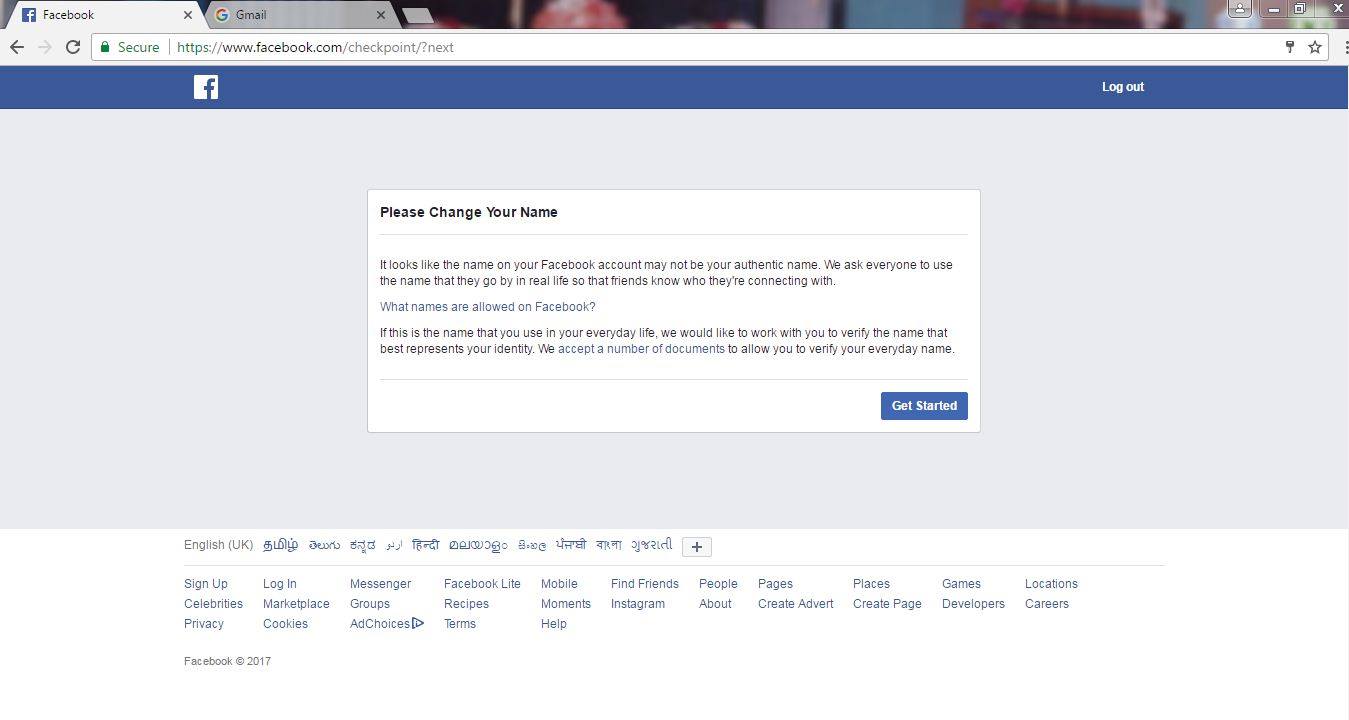
Task: Open AdChoices footer link text
Action: (380, 624)
